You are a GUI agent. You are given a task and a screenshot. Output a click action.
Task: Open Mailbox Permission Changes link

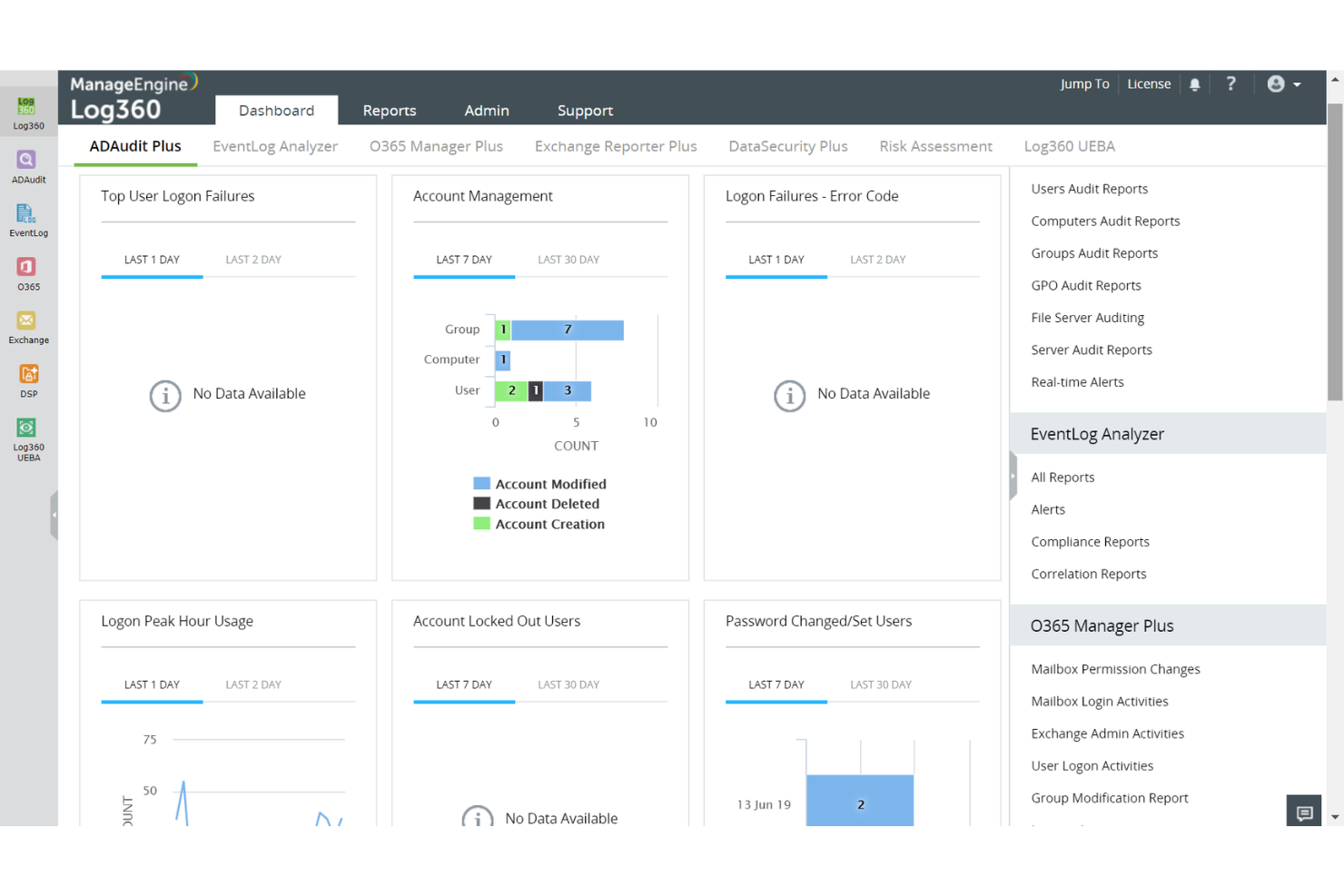click(1115, 669)
